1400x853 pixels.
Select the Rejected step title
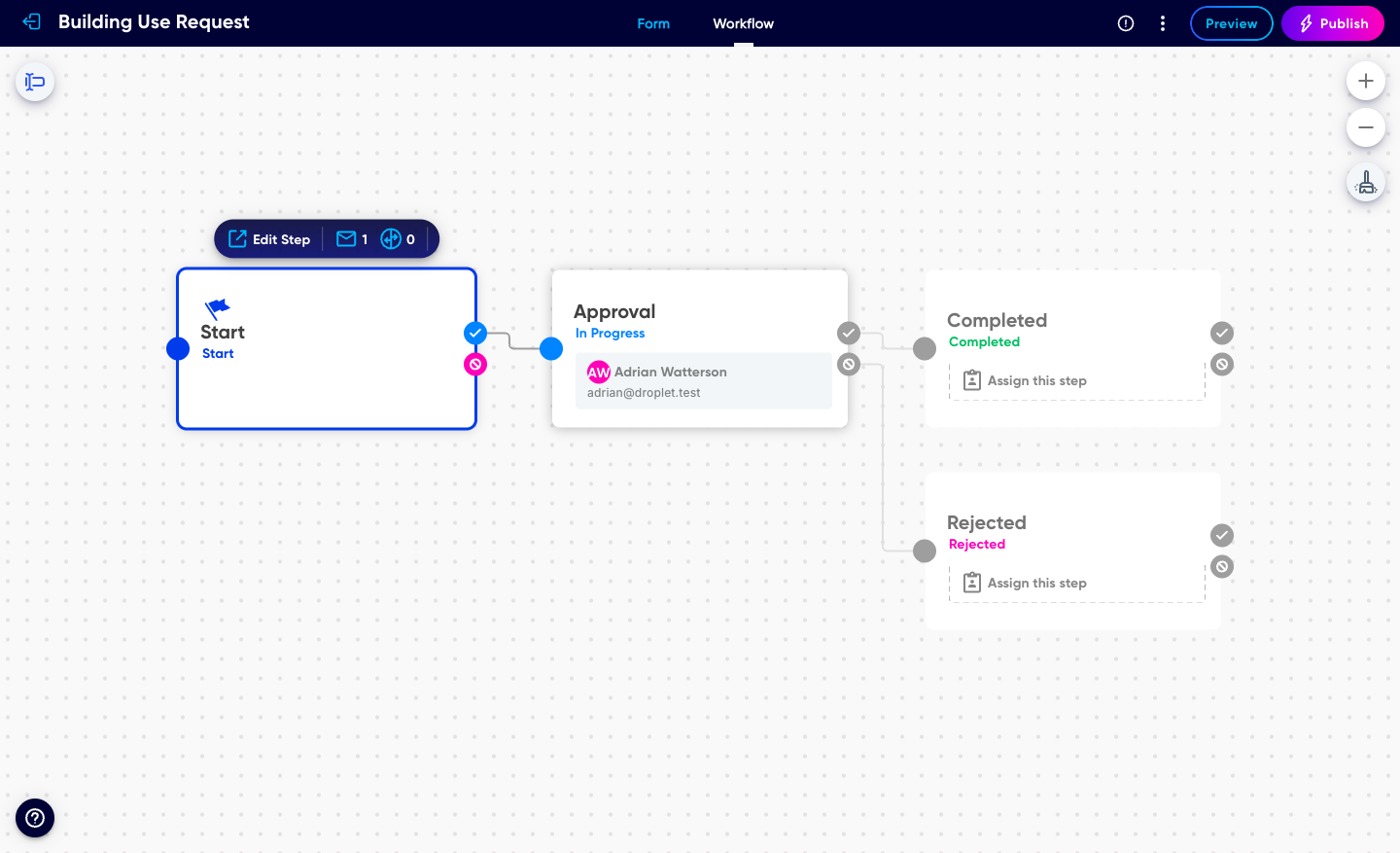(x=987, y=522)
